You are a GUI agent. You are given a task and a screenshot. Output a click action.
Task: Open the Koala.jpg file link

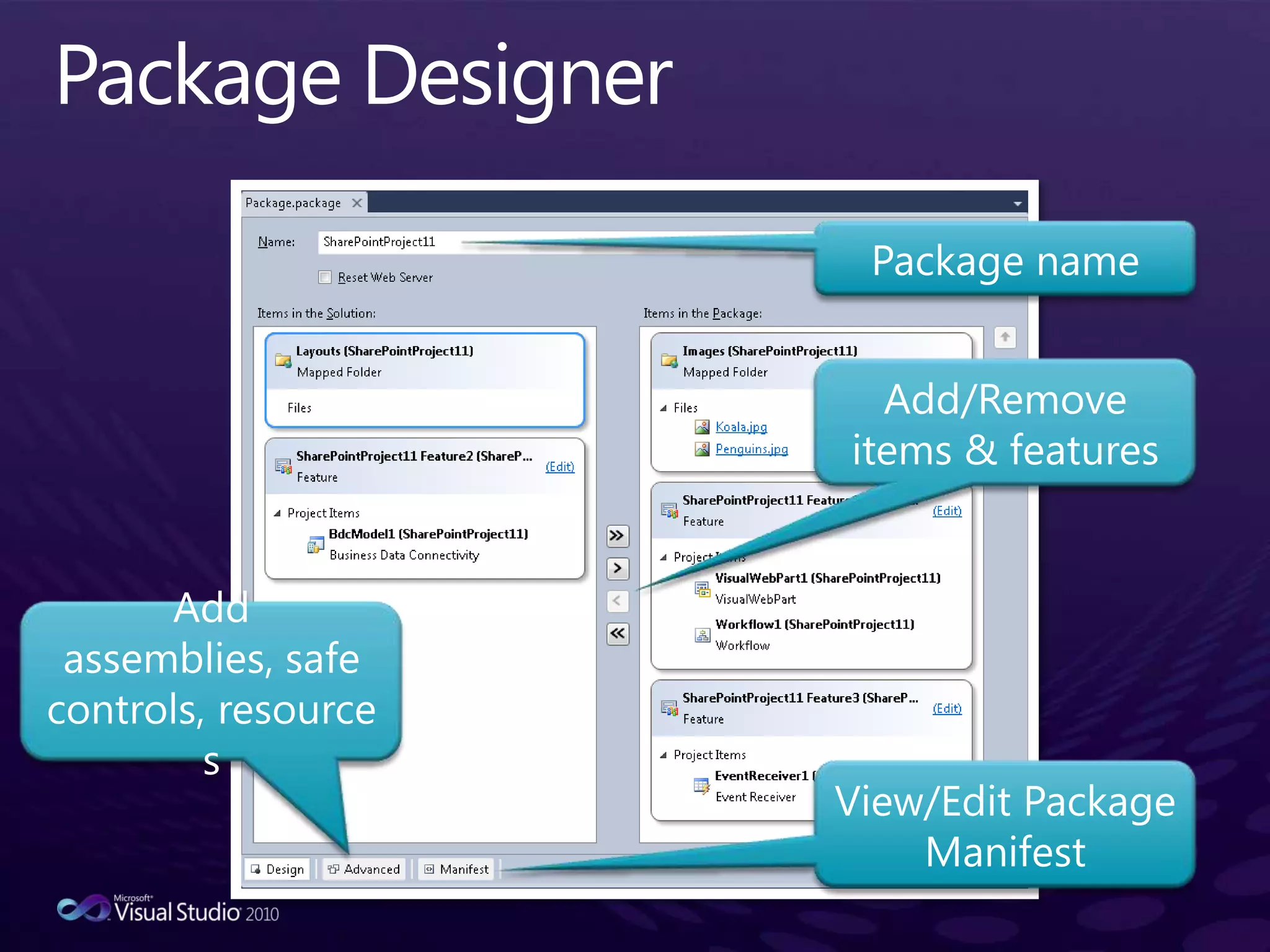pos(740,427)
